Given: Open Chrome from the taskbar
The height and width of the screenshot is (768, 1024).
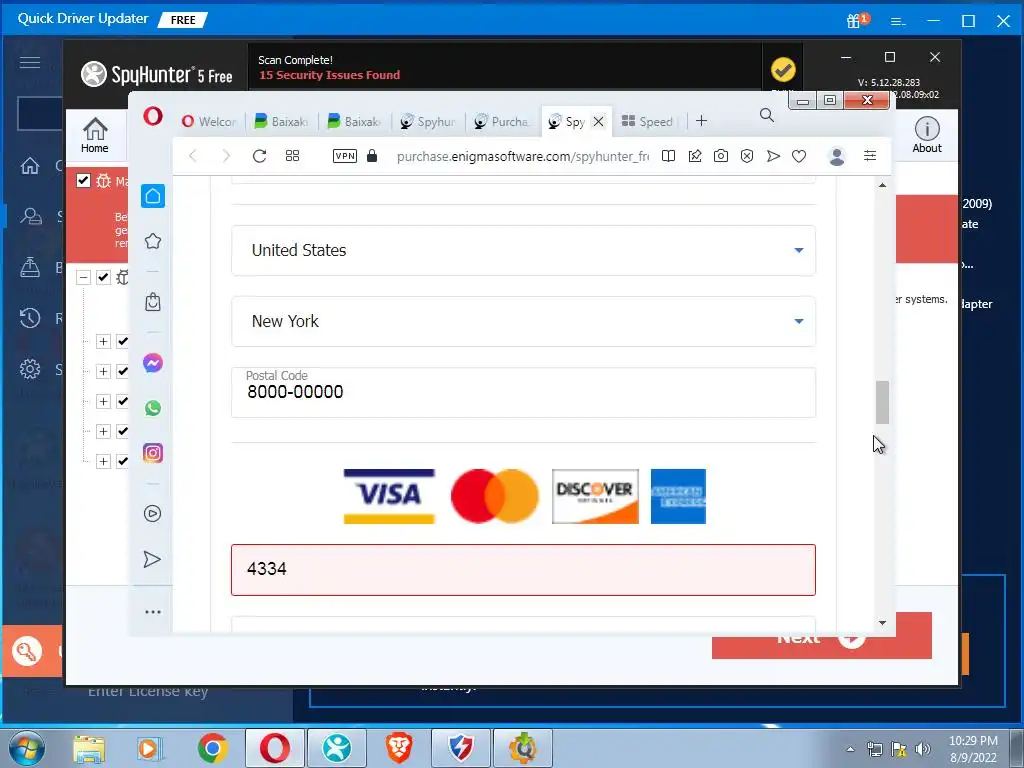Looking at the screenshot, I should point(212,748).
